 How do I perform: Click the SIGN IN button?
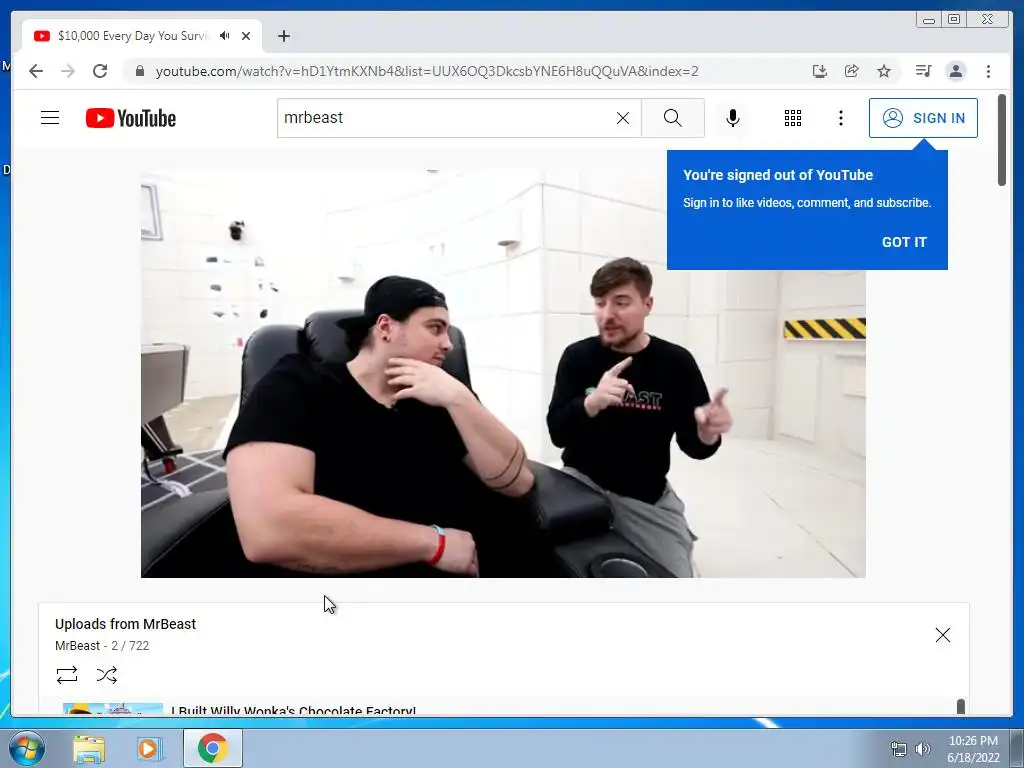coord(923,118)
